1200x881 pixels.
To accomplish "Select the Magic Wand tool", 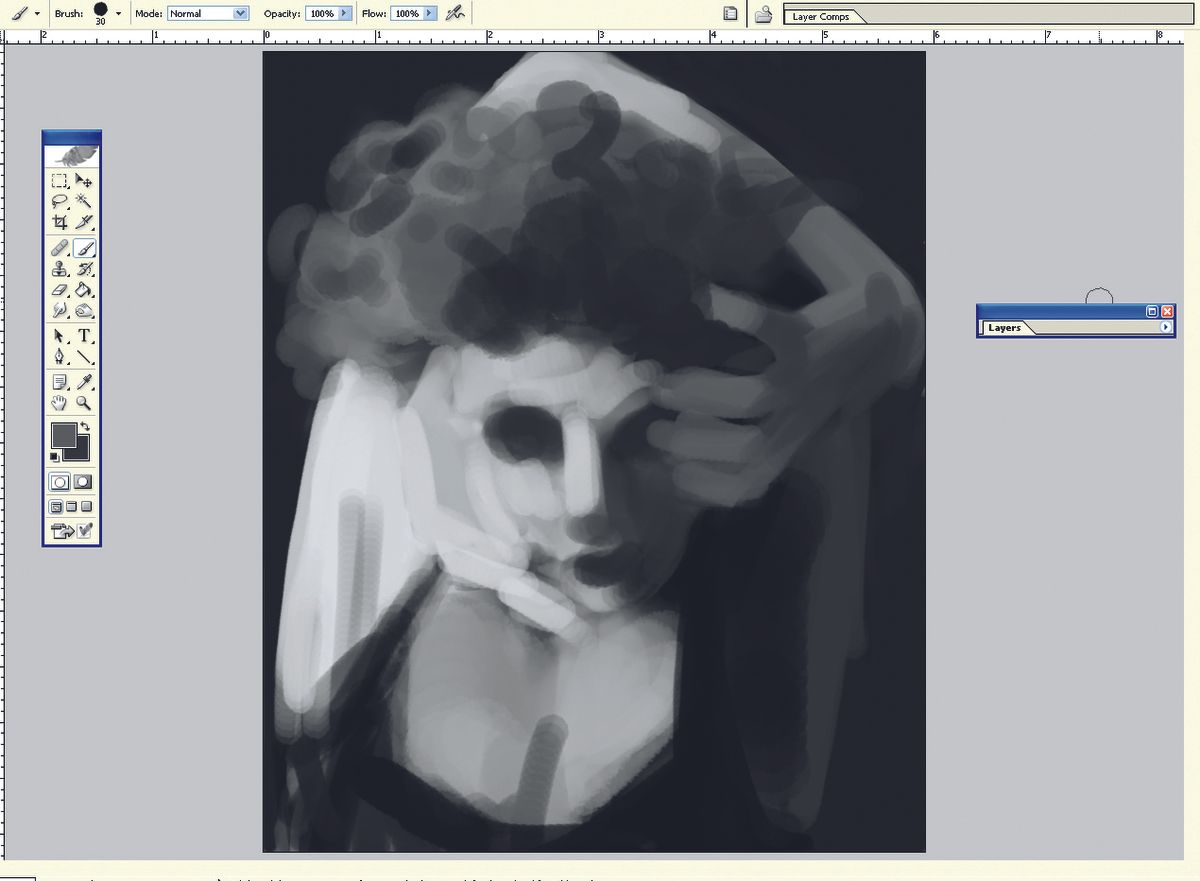I will (x=85, y=201).
